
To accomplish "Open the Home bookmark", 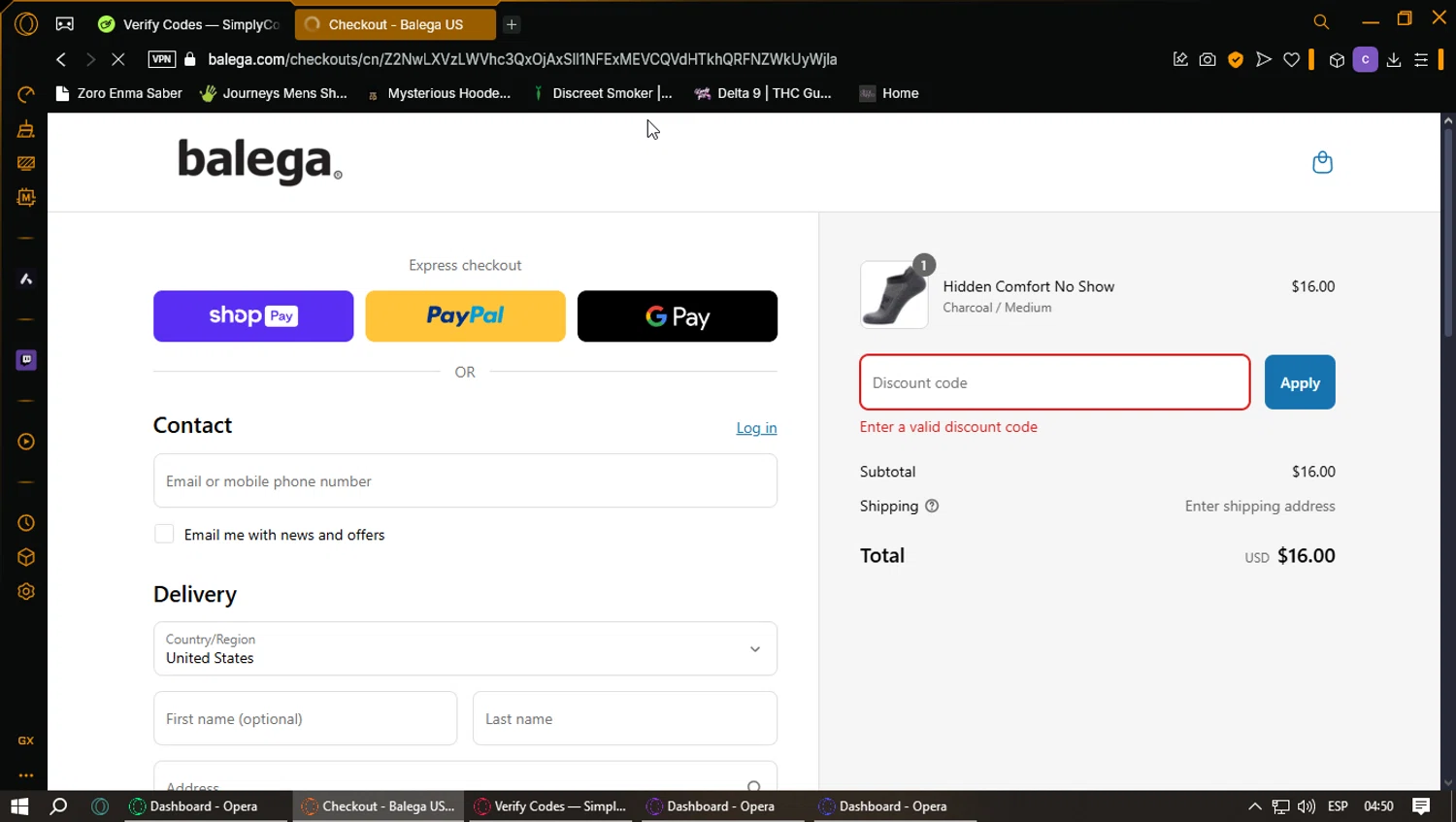I will [889, 93].
